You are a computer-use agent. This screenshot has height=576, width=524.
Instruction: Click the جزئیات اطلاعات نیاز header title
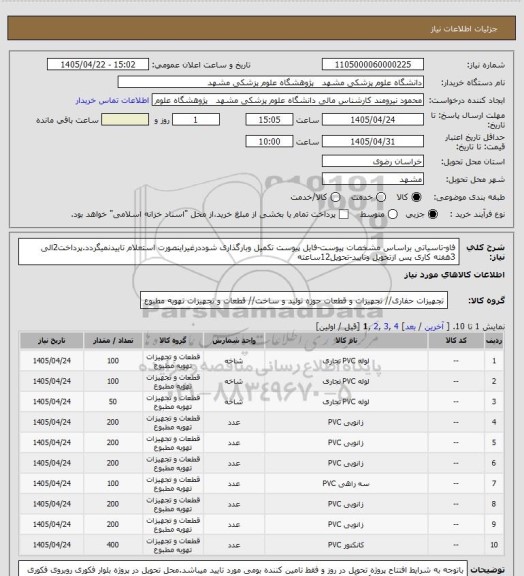point(464,29)
